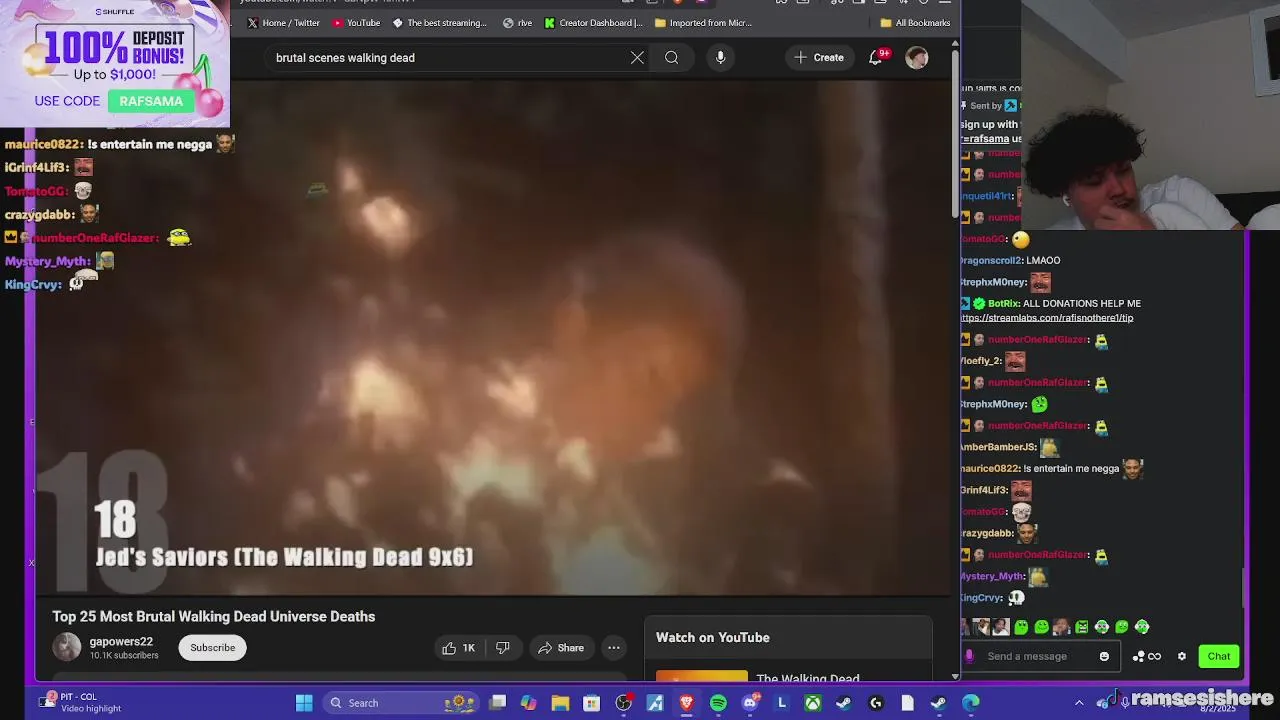Open more actions three-dot menu under video
The image size is (1280, 720).
pyautogui.click(x=614, y=648)
